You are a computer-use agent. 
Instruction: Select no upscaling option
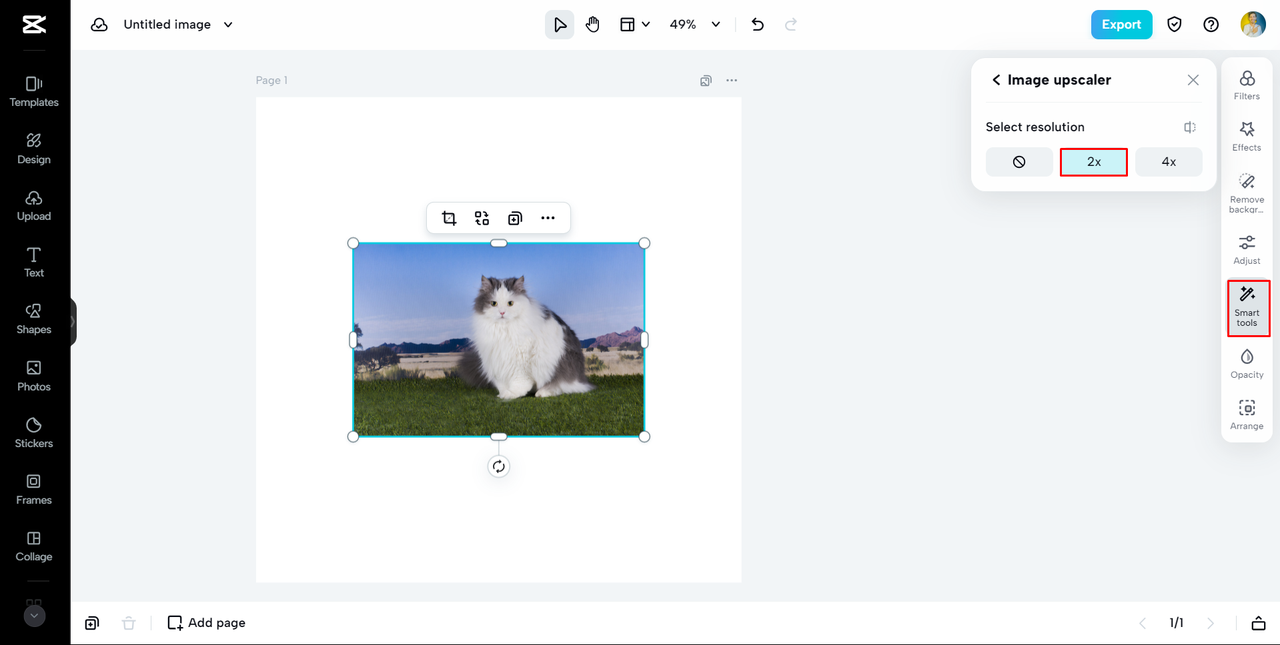(1019, 162)
